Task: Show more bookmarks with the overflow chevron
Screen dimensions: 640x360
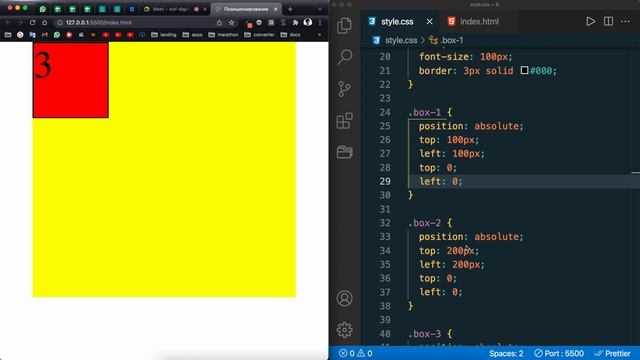Action: tap(319, 35)
